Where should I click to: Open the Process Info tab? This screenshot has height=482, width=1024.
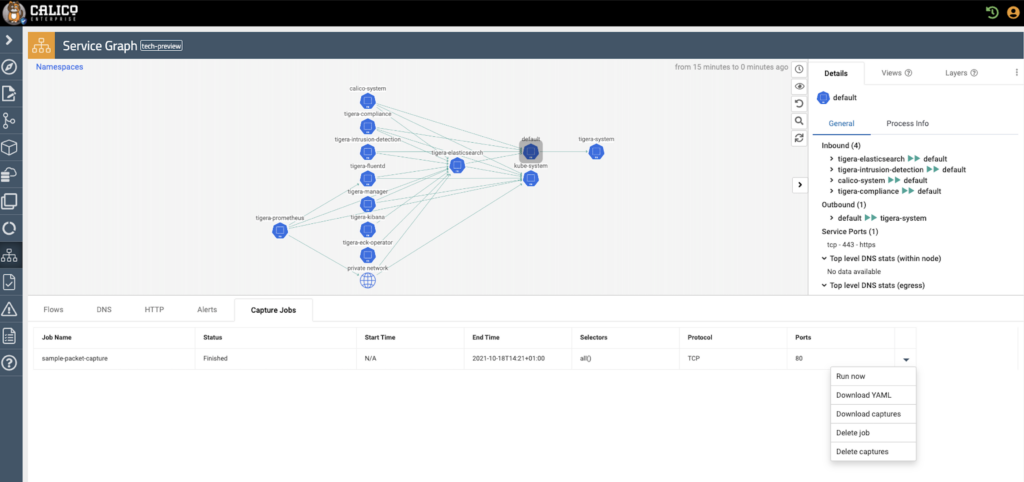(907, 123)
